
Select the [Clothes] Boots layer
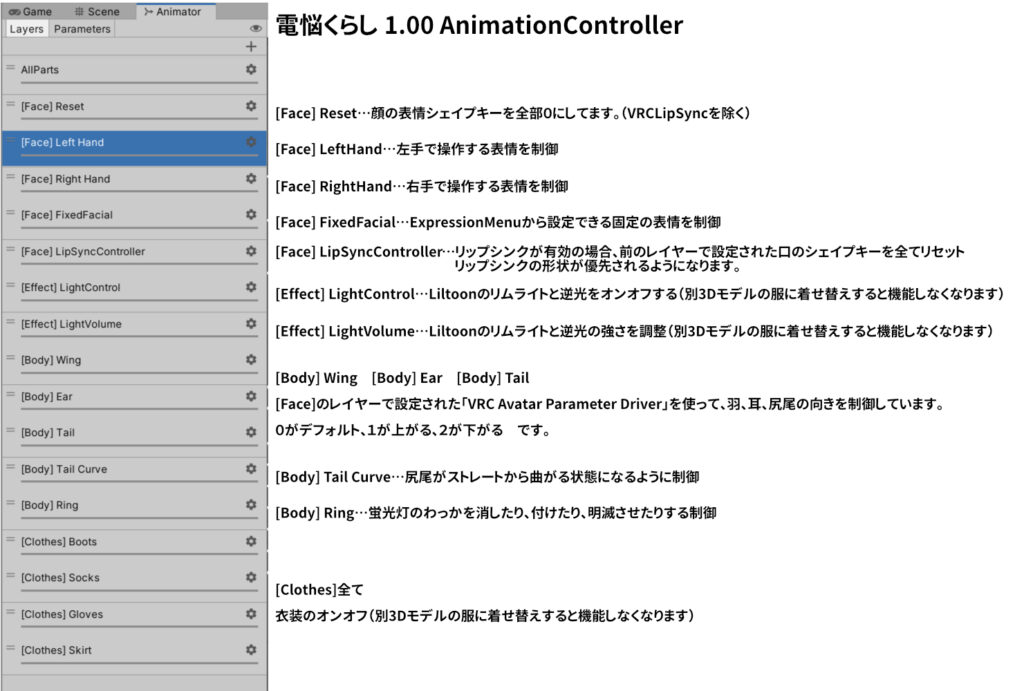click(x=134, y=545)
